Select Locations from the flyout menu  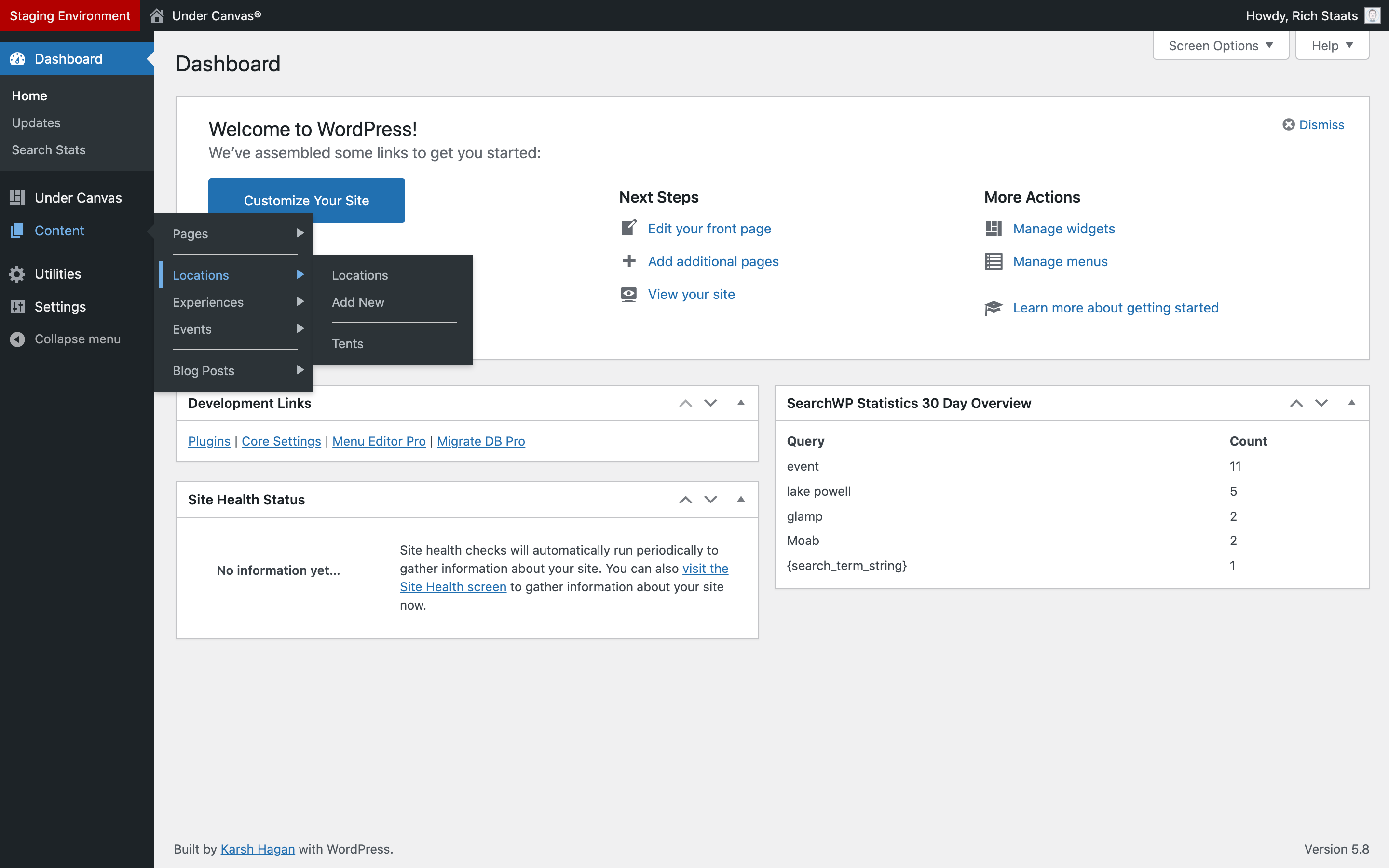(359, 274)
